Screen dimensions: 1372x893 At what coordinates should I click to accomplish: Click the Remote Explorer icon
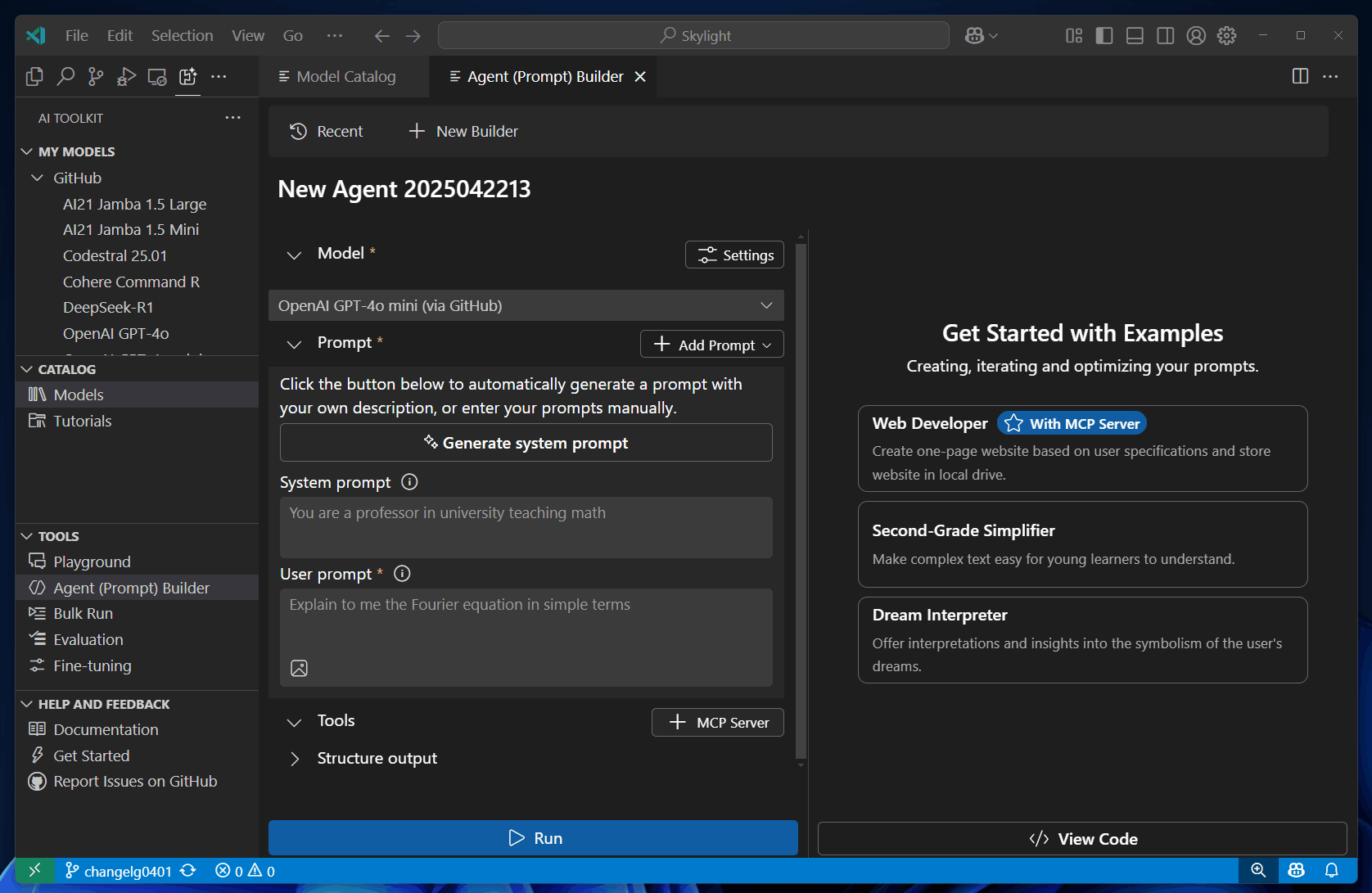point(156,76)
